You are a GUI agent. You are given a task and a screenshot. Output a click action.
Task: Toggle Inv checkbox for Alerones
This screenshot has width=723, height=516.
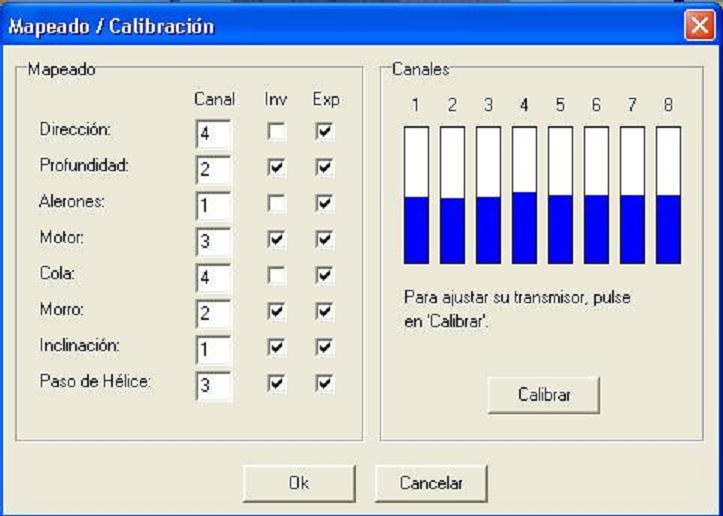[276, 203]
